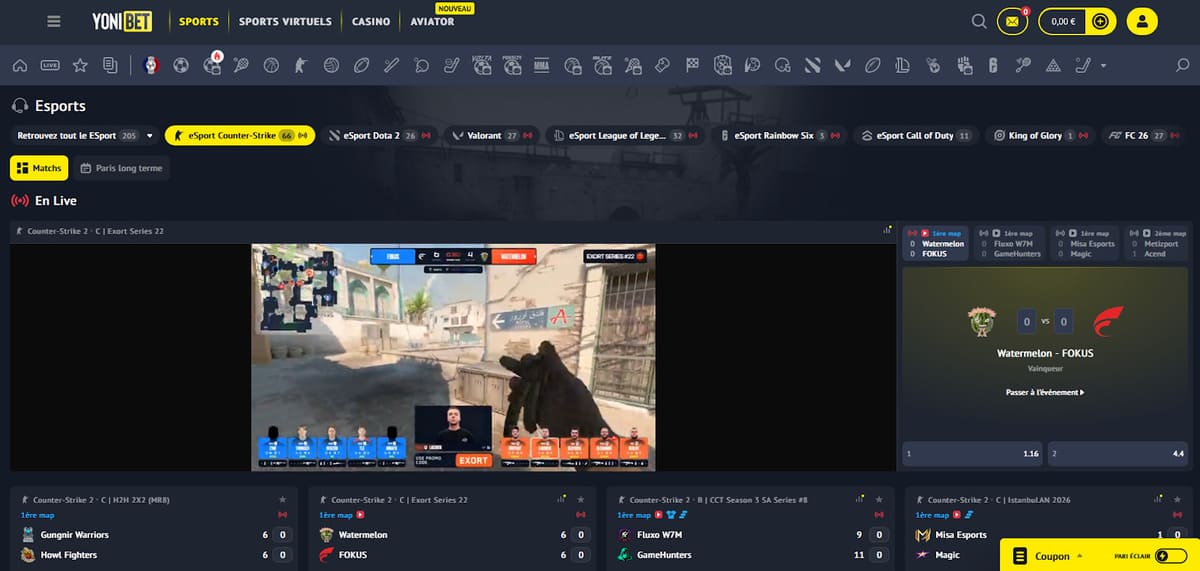Open stats icon on IstanbuLAN 2026 card
Image resolution: width=1200 pixels, height=571 pixels.
1158,499
